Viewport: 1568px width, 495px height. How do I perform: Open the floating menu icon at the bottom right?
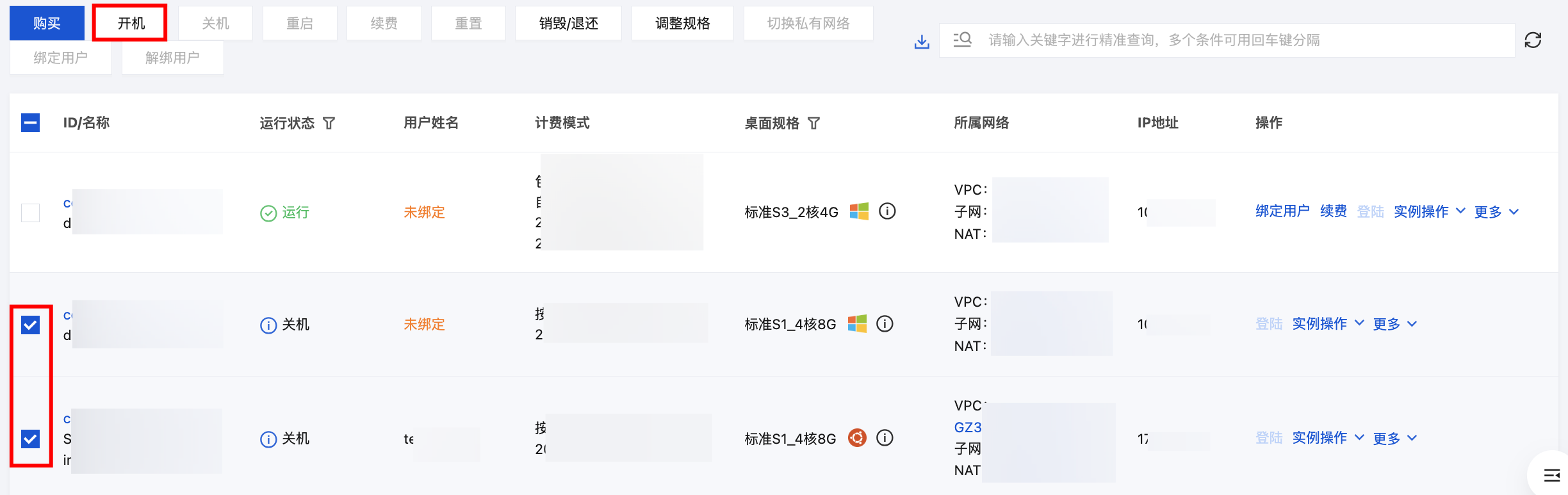pos(1551,475)
